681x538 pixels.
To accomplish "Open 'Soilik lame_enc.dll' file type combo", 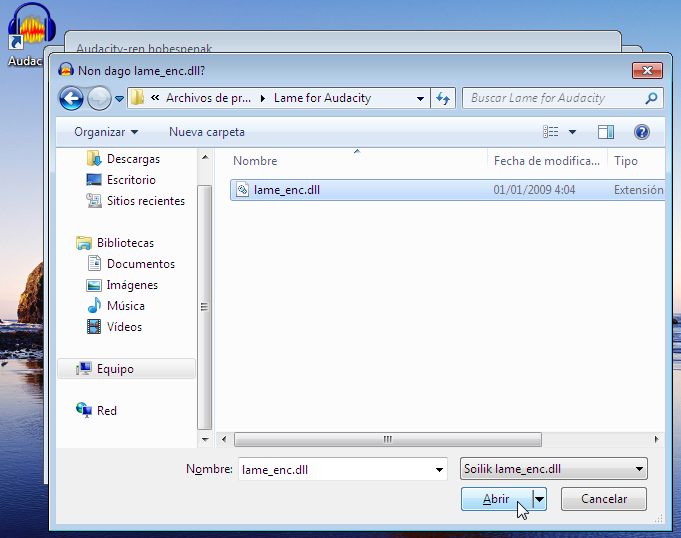I will [554, 469].
